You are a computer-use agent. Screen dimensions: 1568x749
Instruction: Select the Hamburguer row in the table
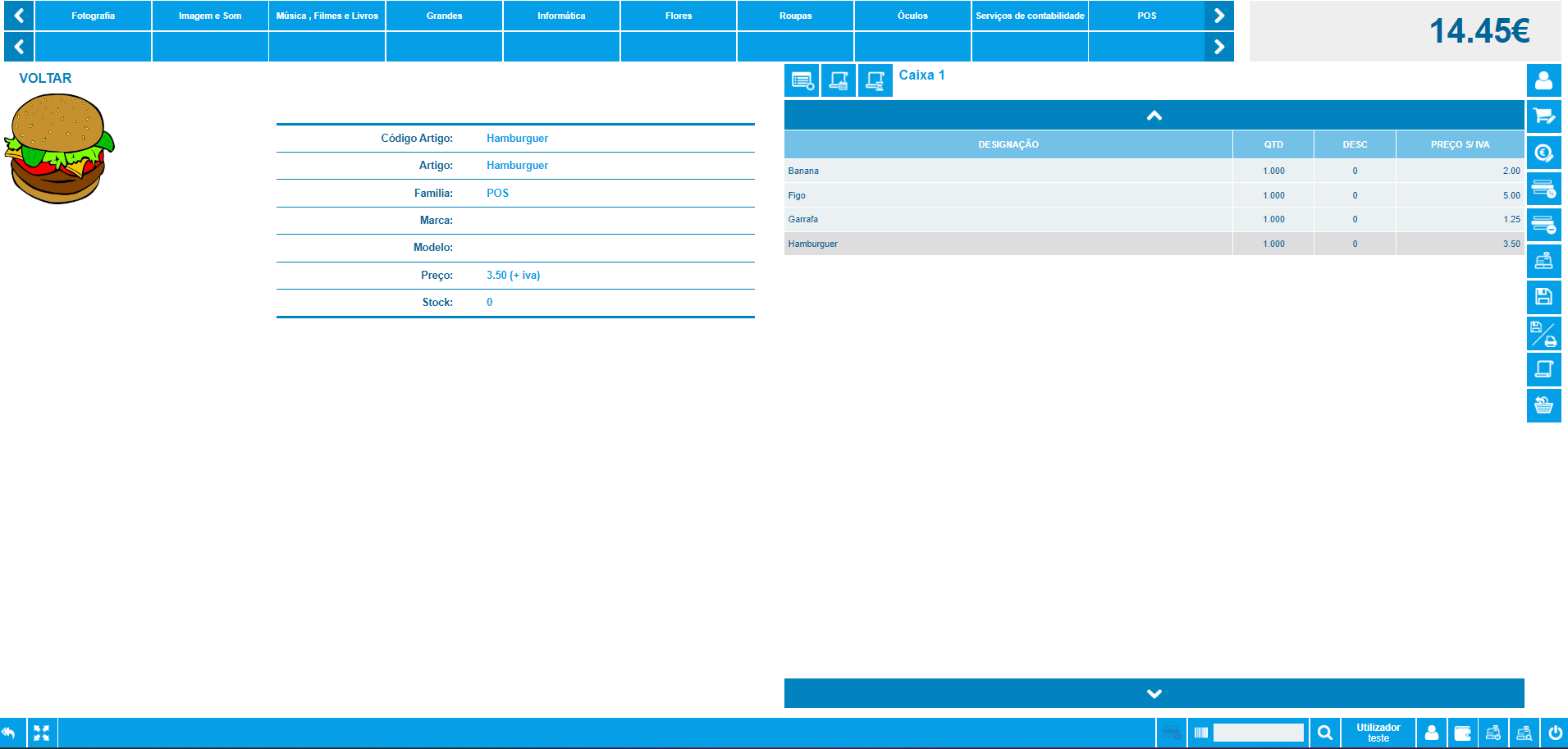[x=1154, y=244]
